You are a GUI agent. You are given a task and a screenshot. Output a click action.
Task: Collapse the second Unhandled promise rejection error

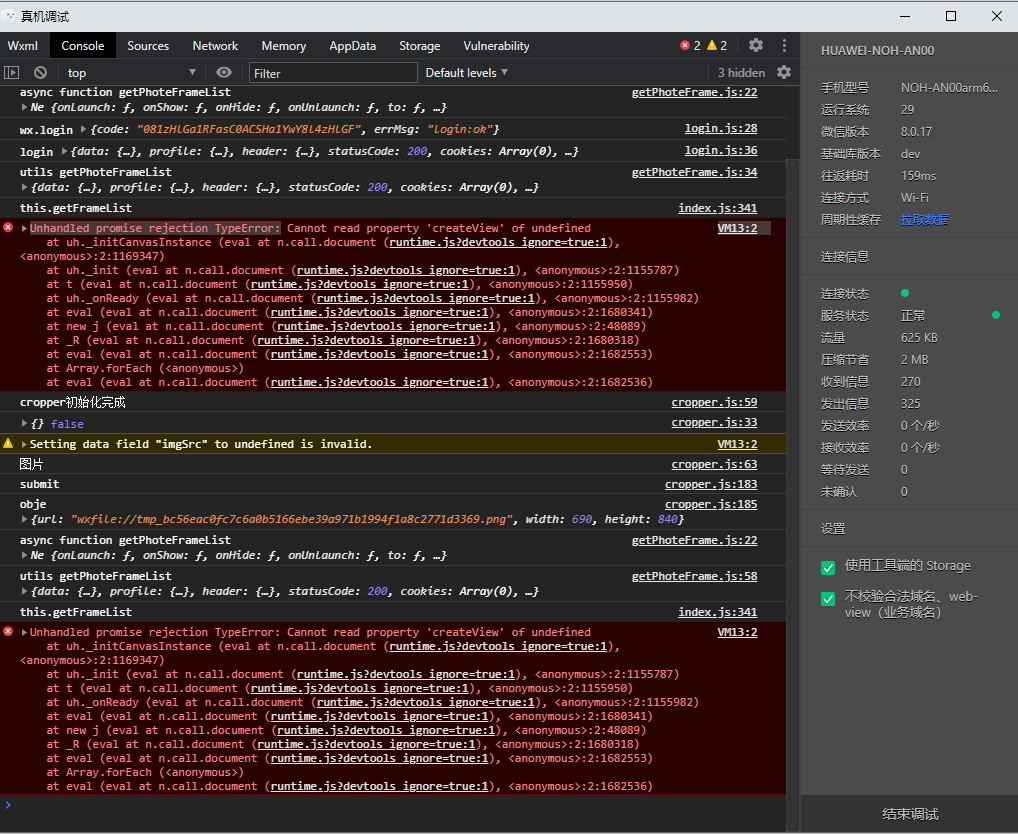(24, 632)
